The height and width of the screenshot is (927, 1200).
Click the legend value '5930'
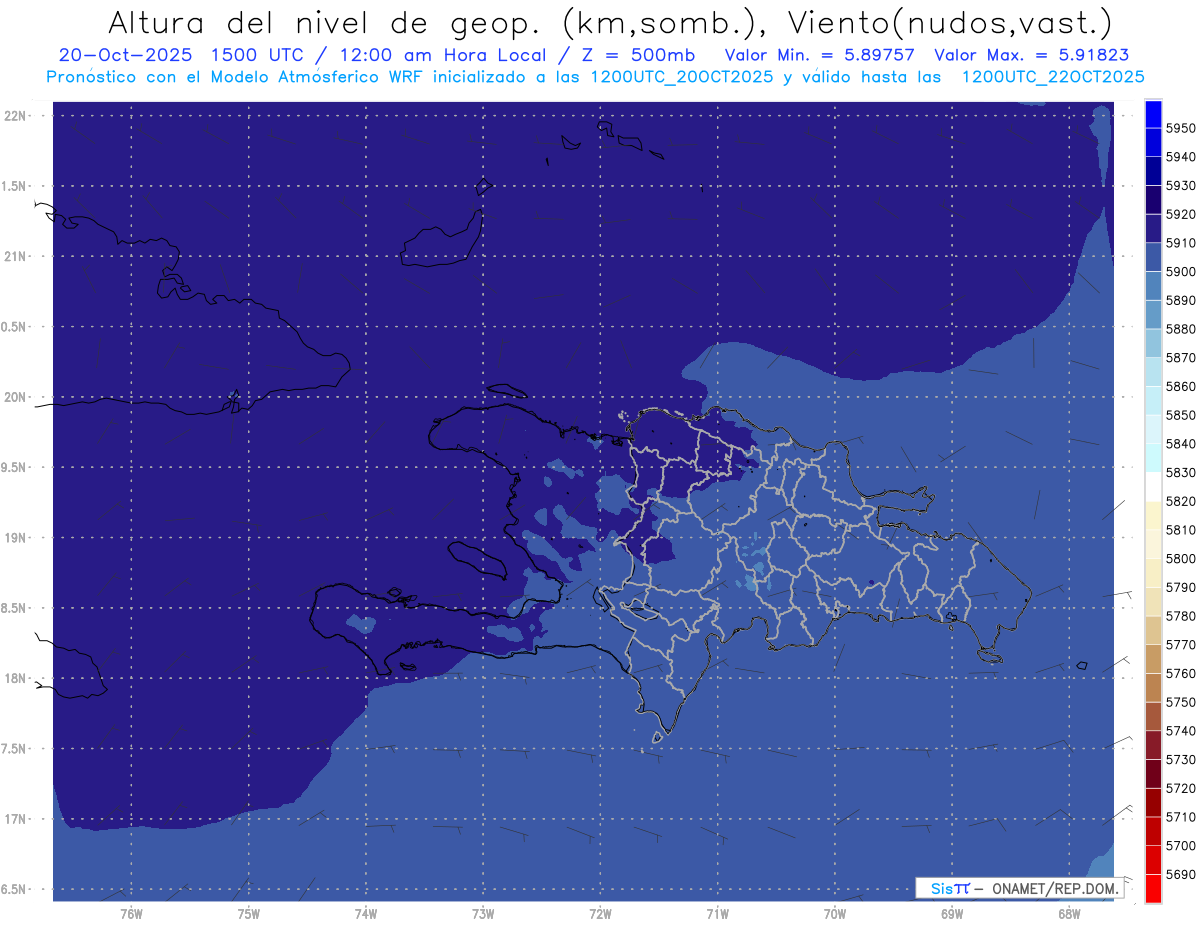click(x=1180, y=186)
